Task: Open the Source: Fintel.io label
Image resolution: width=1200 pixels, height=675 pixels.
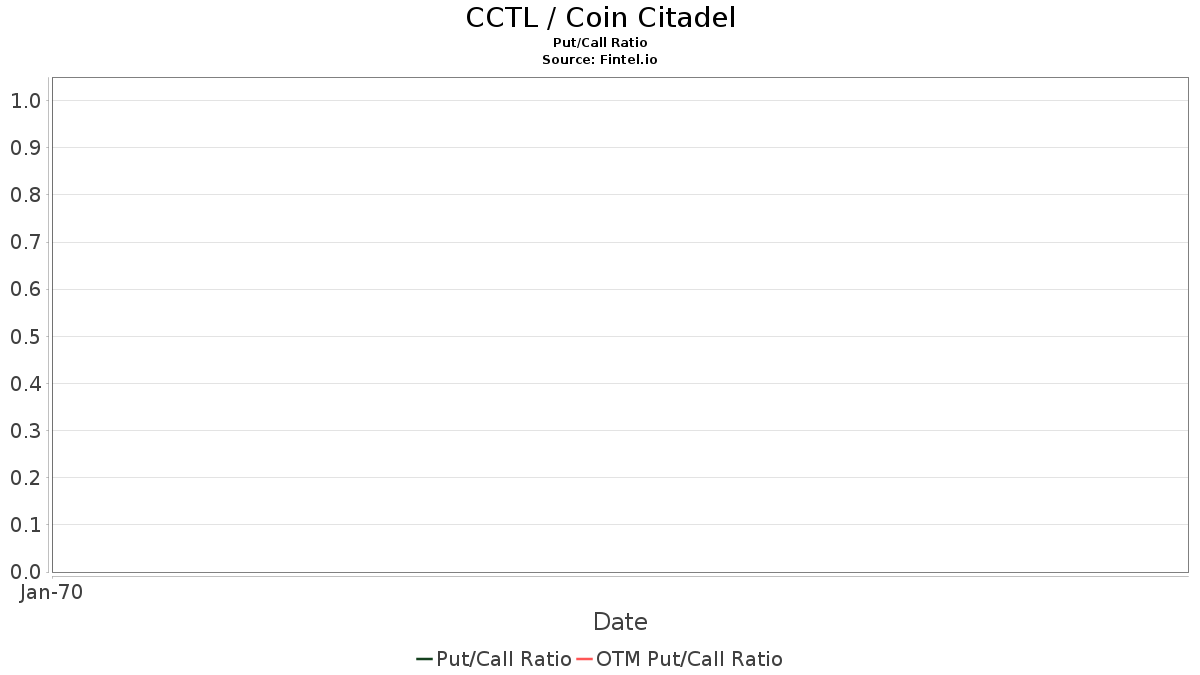Action: 600,60
